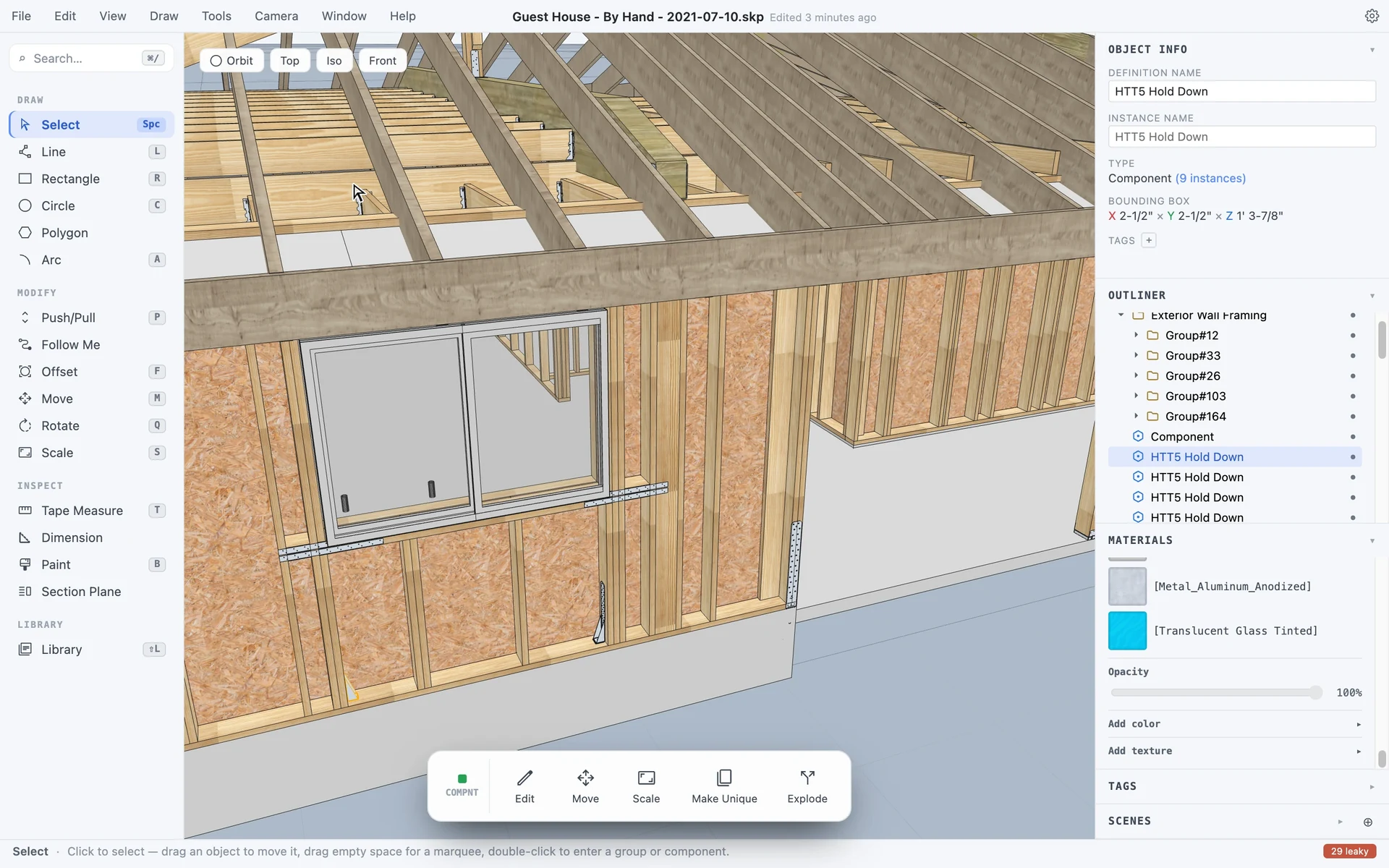Collapse Exterior Wall Framing folder
Image resolution: width=1389 pixels, height=868 pixels.
tap(1121, 315)
